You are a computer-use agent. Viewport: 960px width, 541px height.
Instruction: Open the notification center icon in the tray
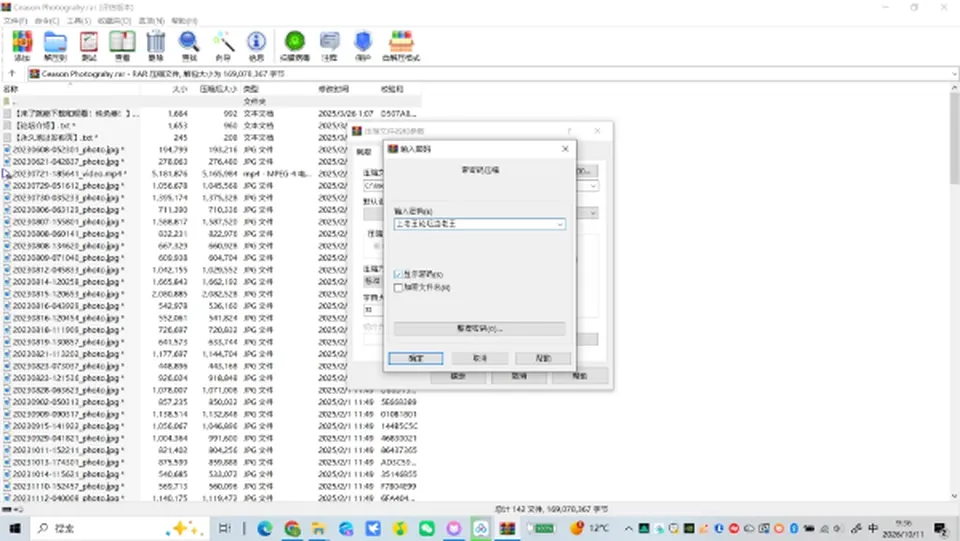pos(941,528)
